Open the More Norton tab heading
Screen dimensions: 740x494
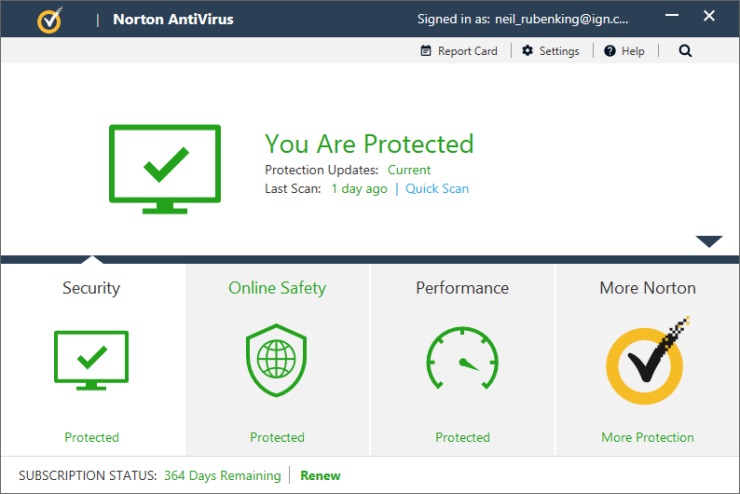[647, 288]
